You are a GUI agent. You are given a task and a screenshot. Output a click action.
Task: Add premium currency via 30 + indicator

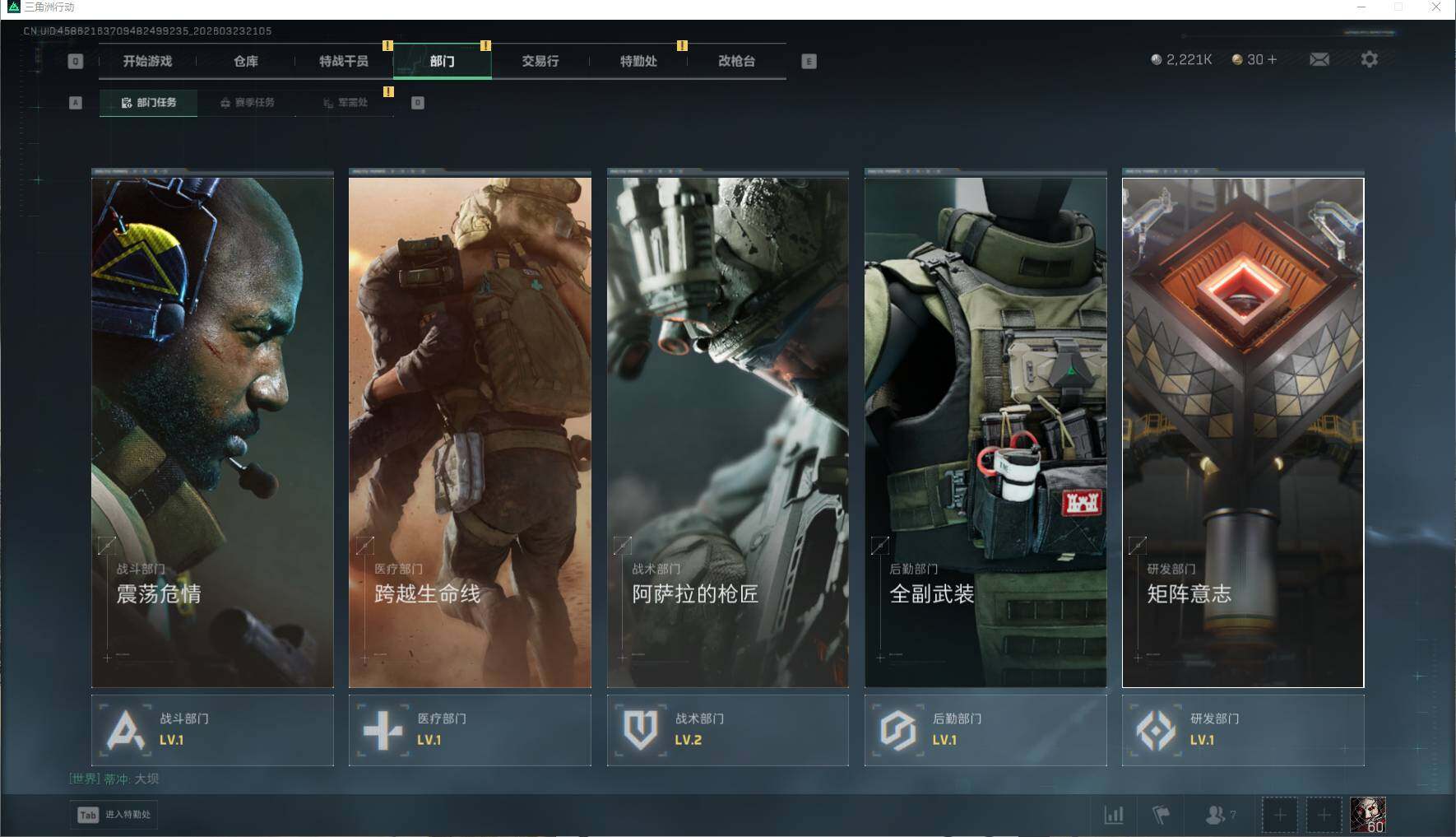tap(1255, 59)
